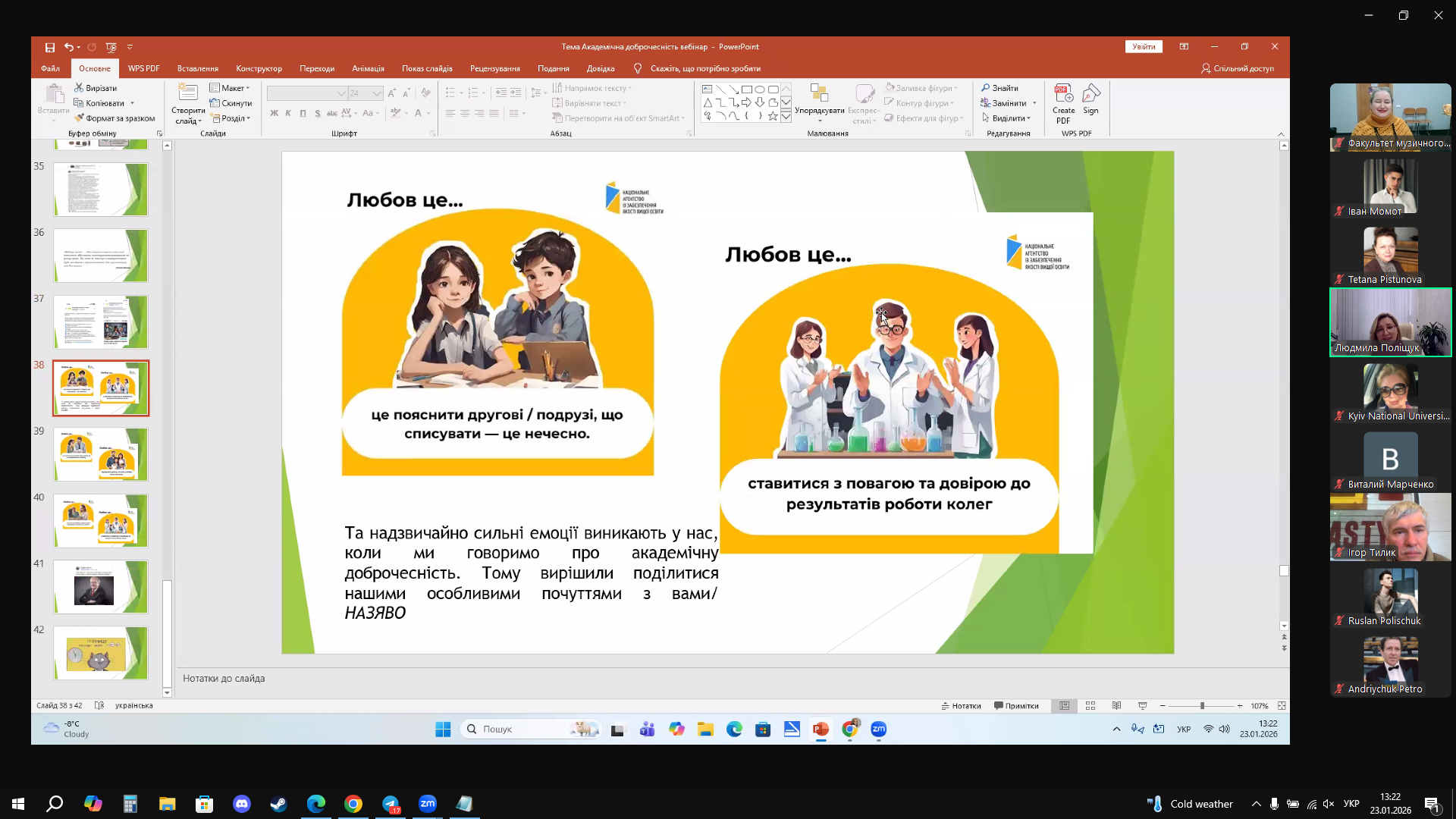Click the Sign icon in WPS PDF group
This screenshot has width=1456, height=819.
(x=1090, y=99)
